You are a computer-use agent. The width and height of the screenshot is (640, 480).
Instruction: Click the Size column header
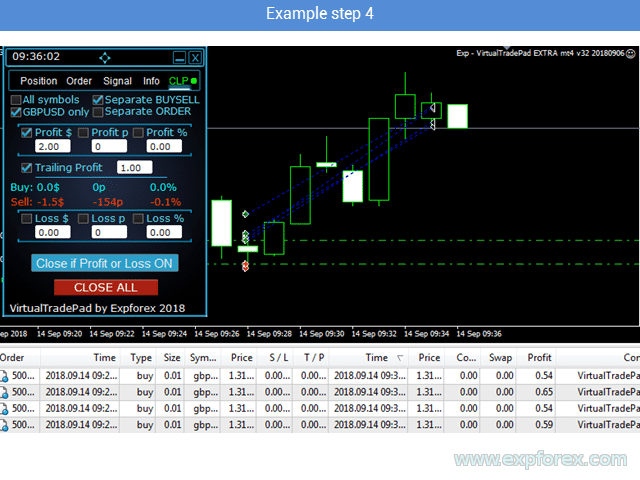[x=172, y=358]
